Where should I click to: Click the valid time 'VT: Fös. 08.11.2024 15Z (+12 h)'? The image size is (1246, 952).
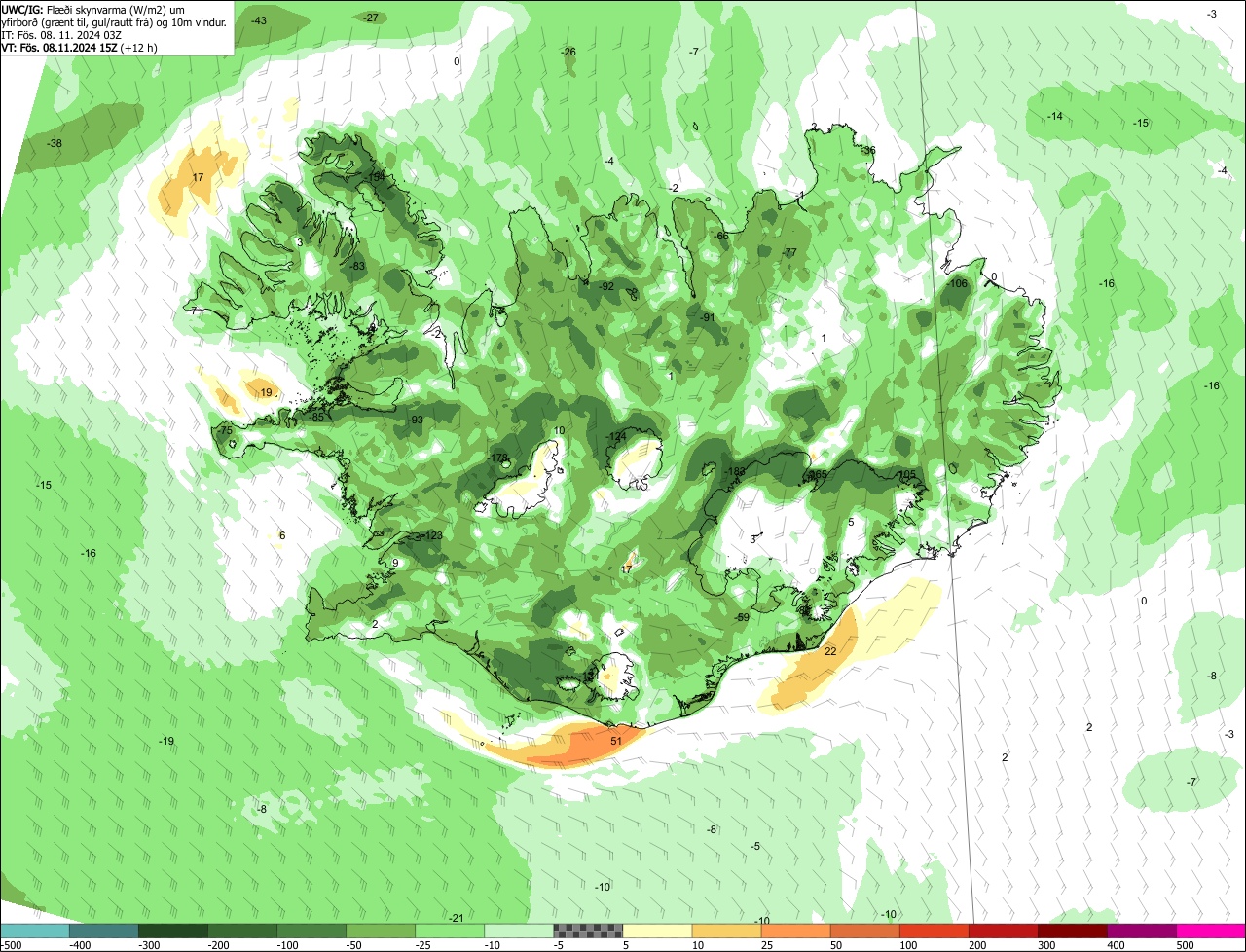80,47
